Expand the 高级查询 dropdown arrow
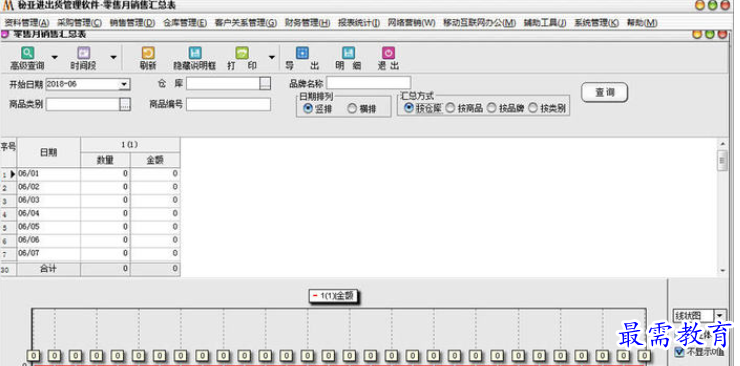Screen dimensions: 740x366 click(x=55, y=57)
